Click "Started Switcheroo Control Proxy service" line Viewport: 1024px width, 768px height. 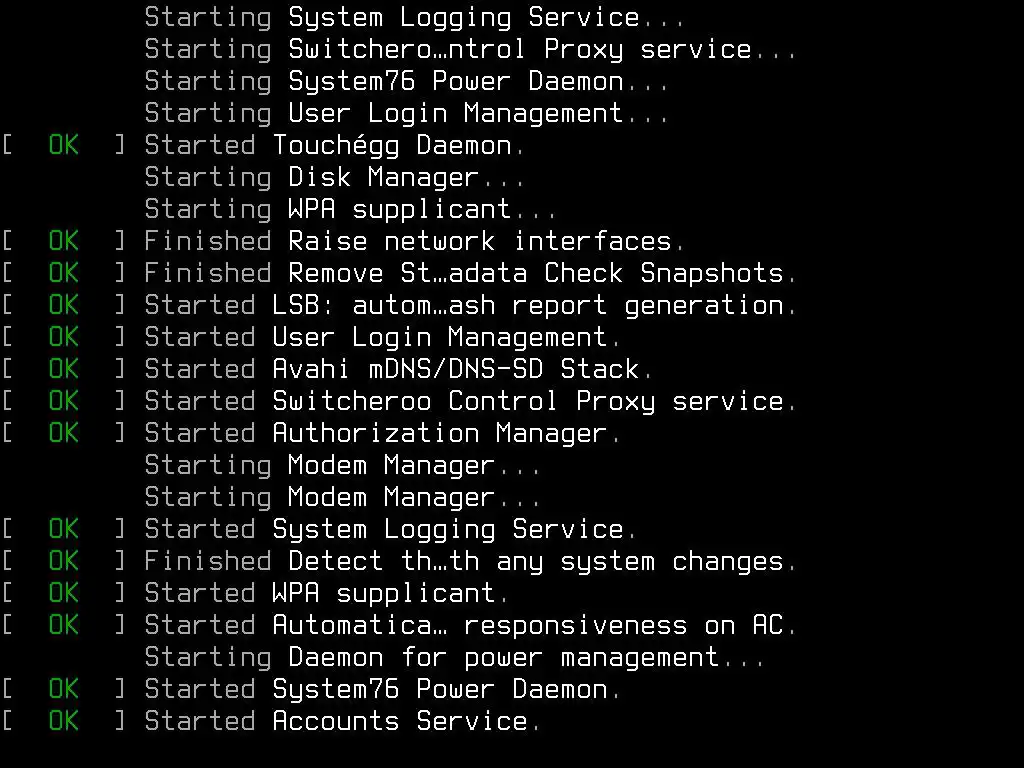pyautogui.click(x=470, y=401)
